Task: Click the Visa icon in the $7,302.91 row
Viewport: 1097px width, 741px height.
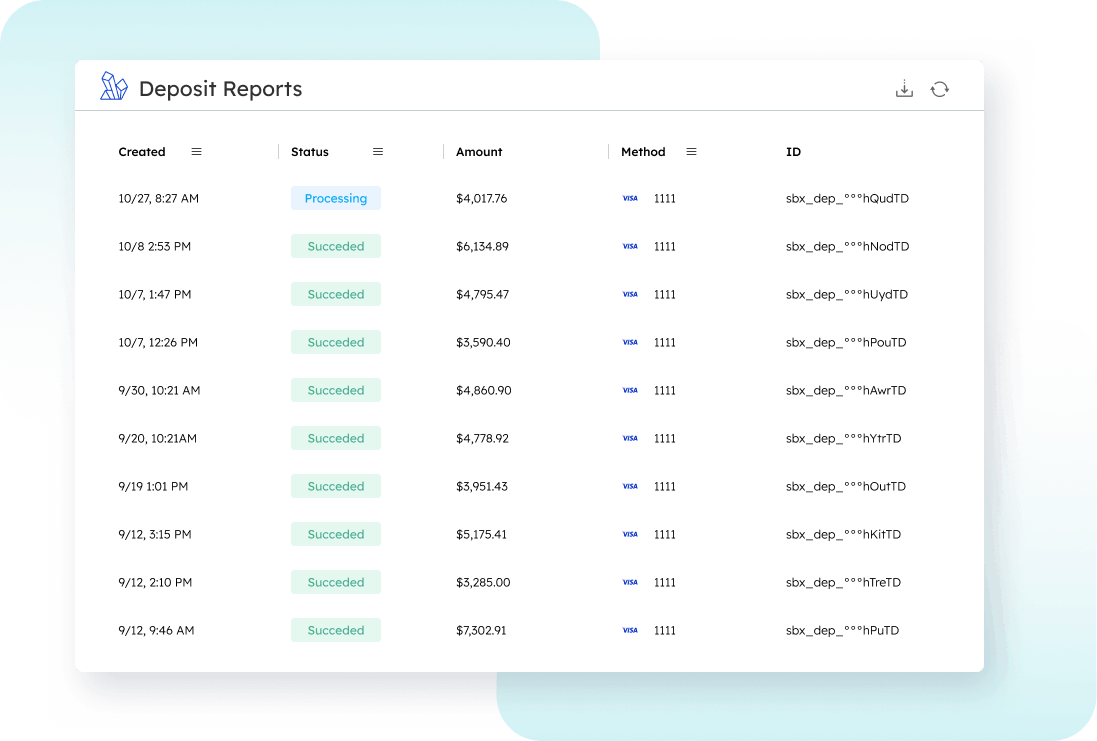Action: point(630,630)
